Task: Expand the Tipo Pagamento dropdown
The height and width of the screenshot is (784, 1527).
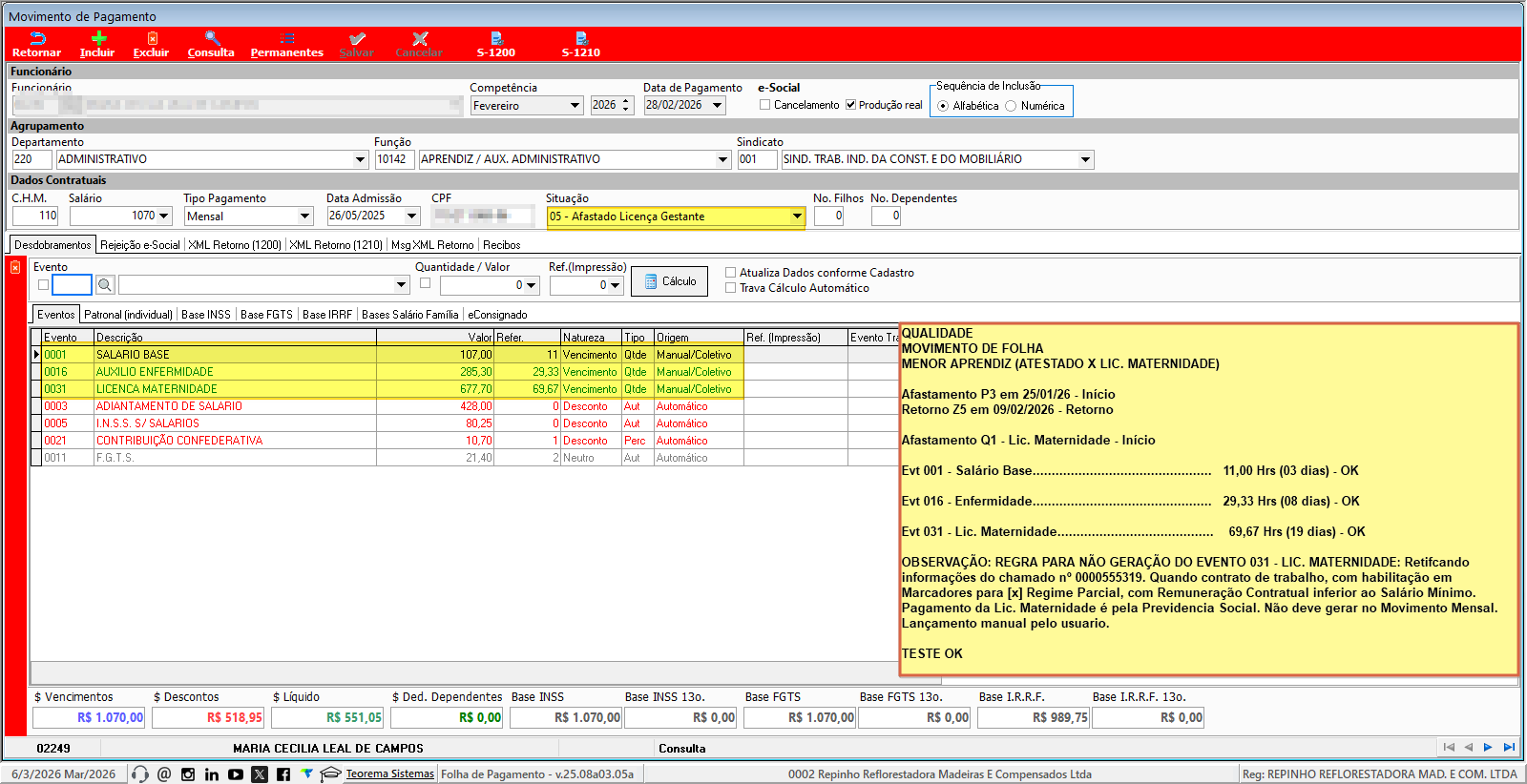Action: [x=304, y=217]
